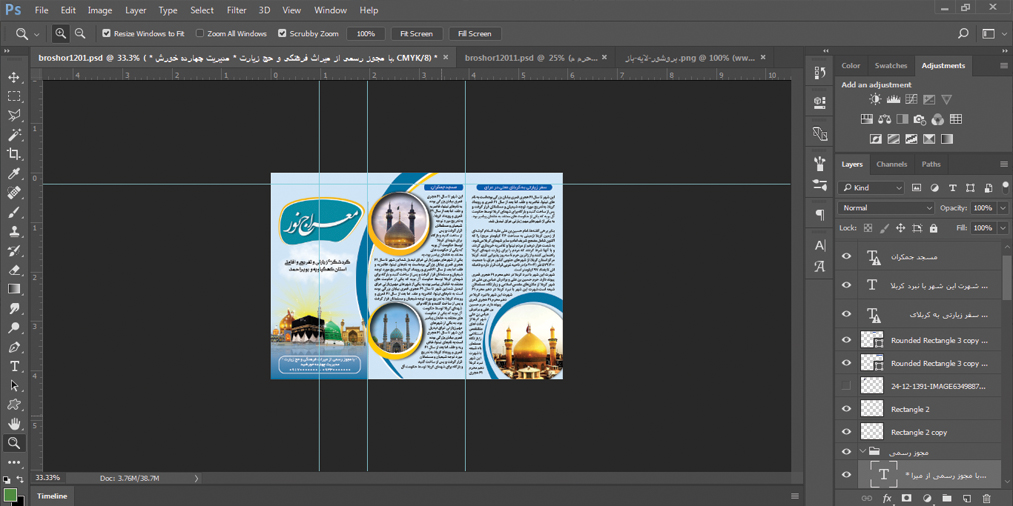Pick the Horizontal Type tool

tap(14, 367)
